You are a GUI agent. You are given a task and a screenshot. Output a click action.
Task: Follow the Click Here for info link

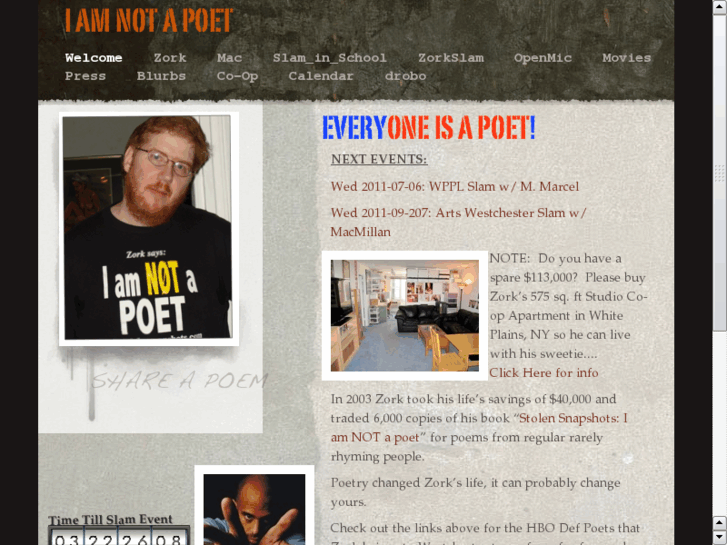(x=543, y=373)
